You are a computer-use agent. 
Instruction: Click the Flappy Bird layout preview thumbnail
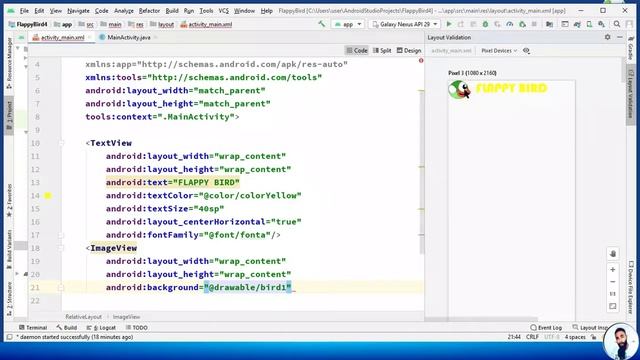pyautogui.click(x=512, y=200)
